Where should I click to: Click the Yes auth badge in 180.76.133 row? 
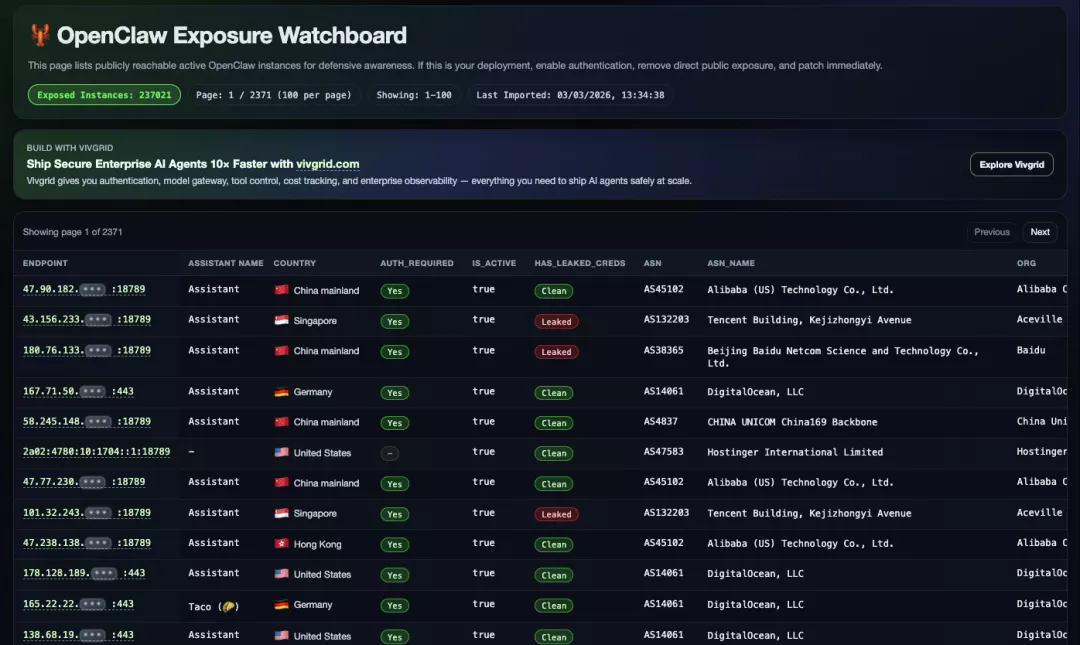[x=395, y=352]
